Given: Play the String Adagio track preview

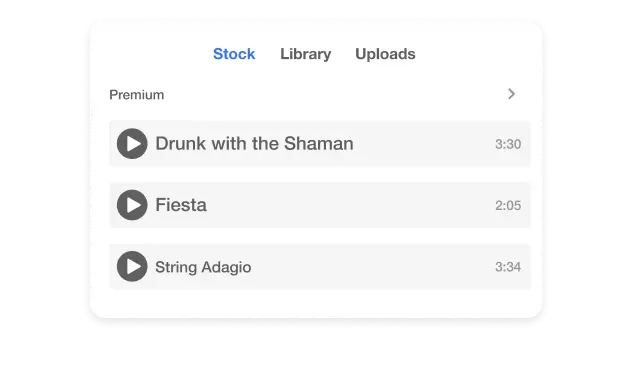Looking at the screenshot, I should pos(132,267).
